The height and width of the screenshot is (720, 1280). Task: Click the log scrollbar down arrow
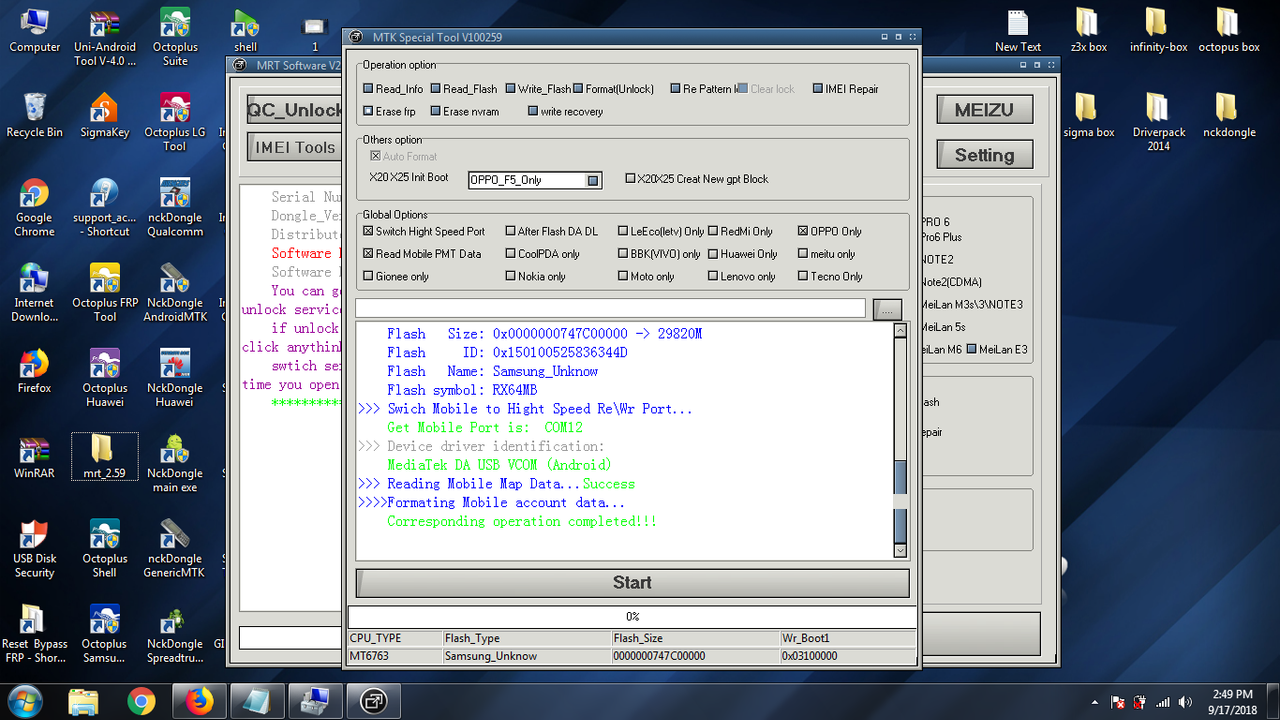tap(900, 550)
